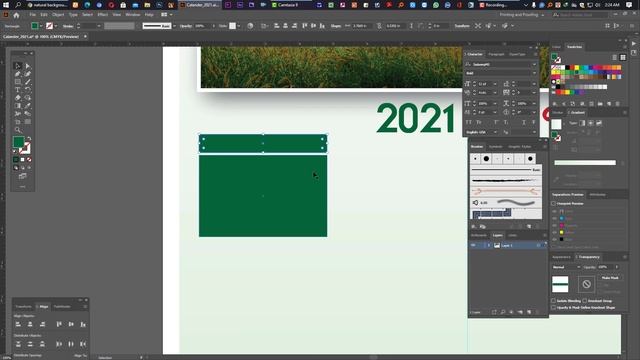Open the Type menu

73,15
